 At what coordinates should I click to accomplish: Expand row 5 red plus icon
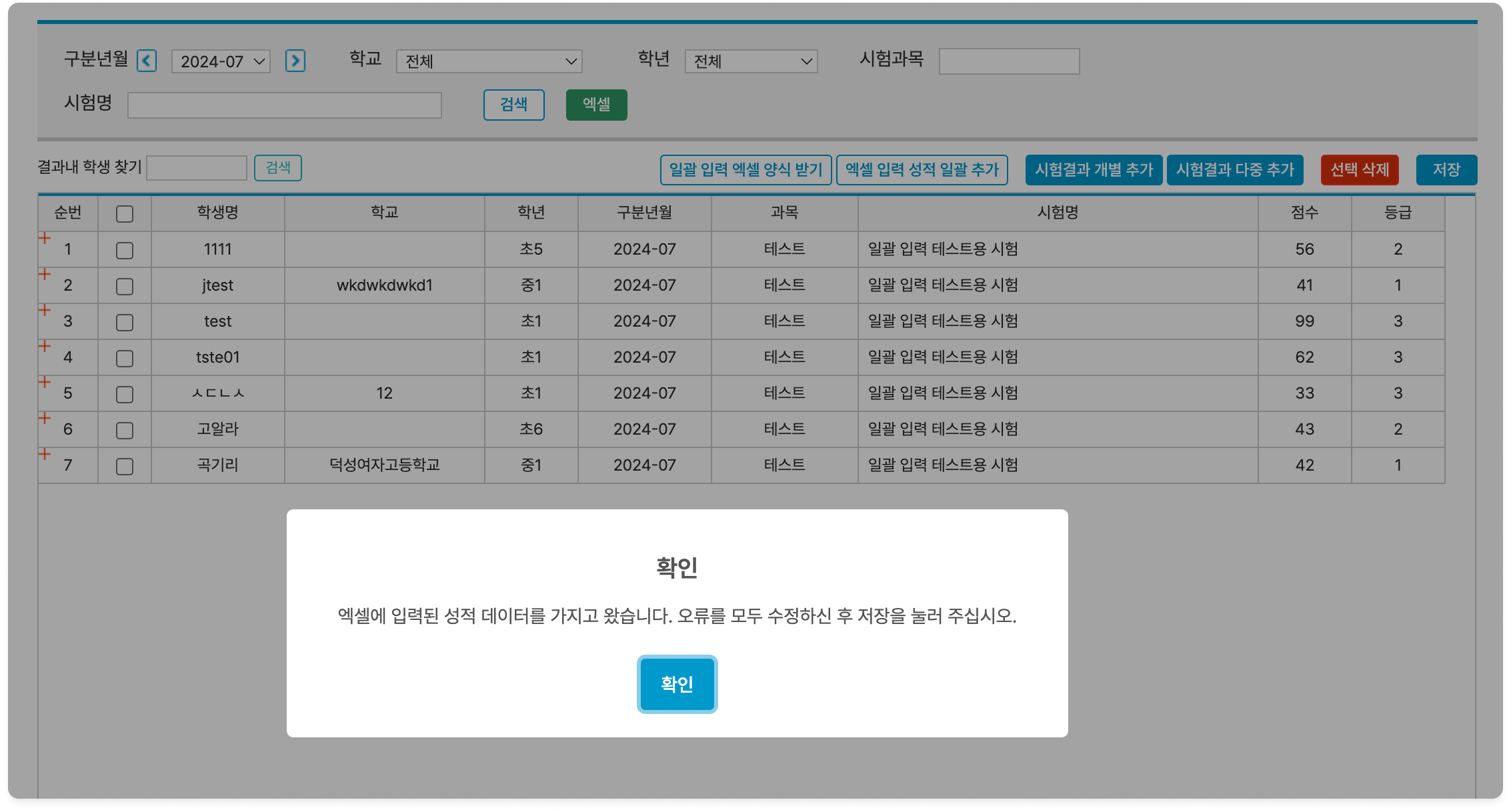[45, 382]
